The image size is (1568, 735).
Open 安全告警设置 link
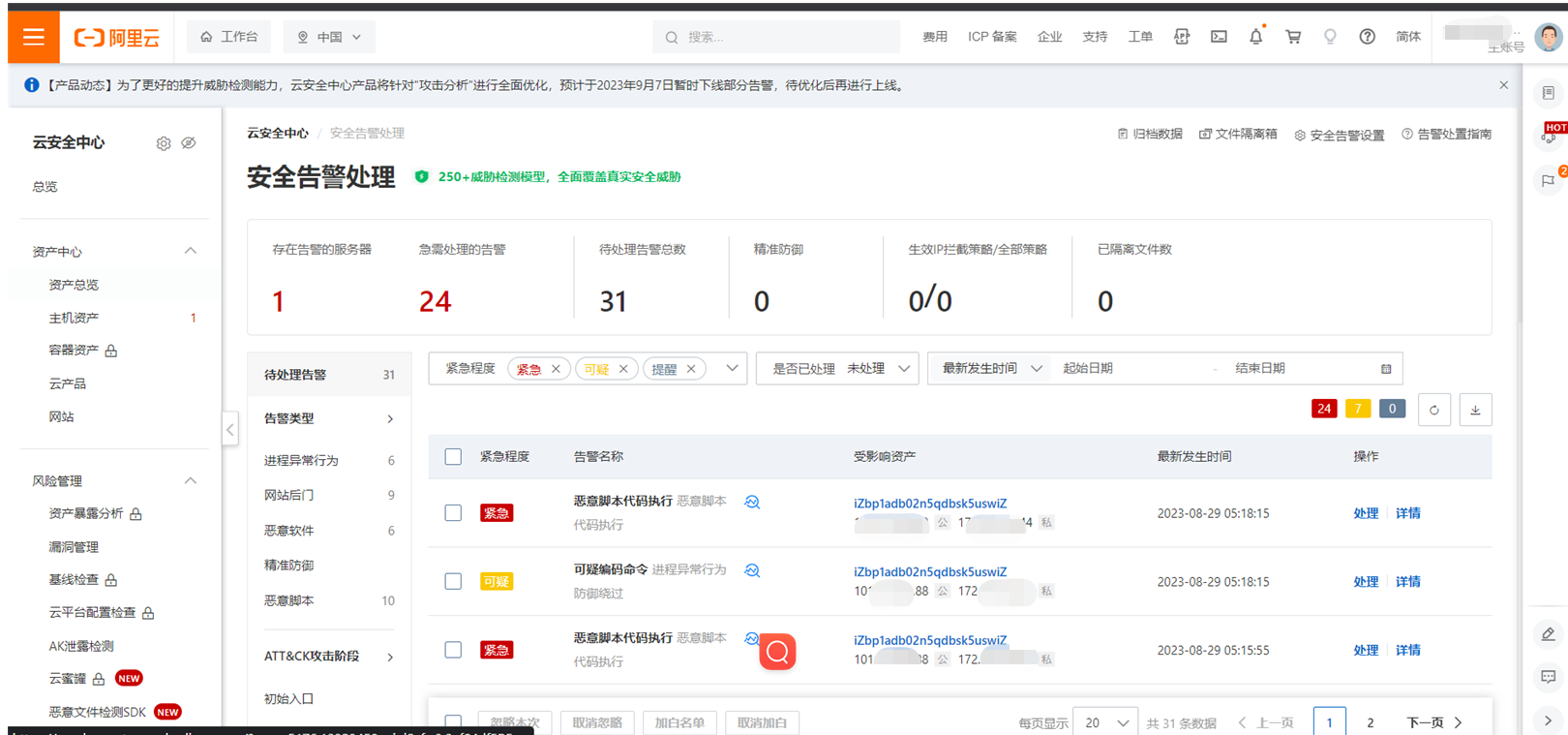[1340, 135]
